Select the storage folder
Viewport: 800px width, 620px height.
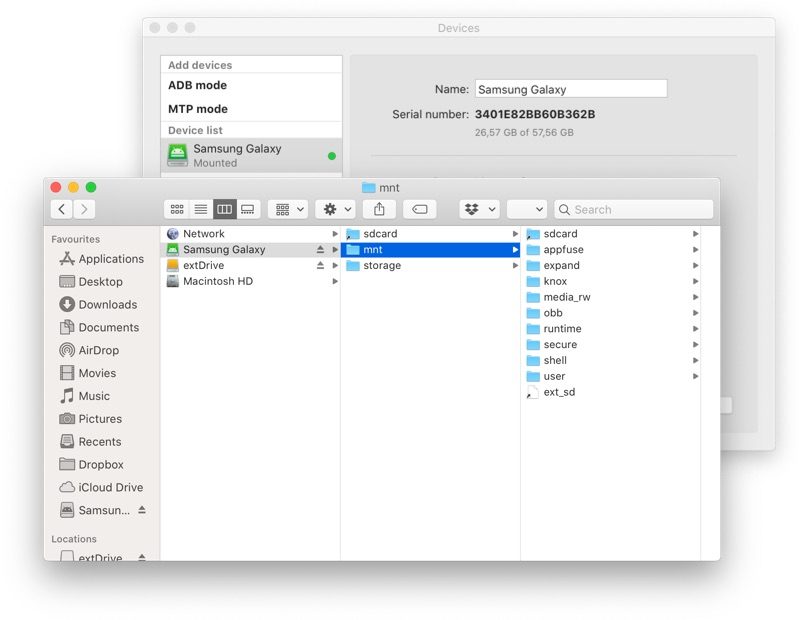click(430, 265)
